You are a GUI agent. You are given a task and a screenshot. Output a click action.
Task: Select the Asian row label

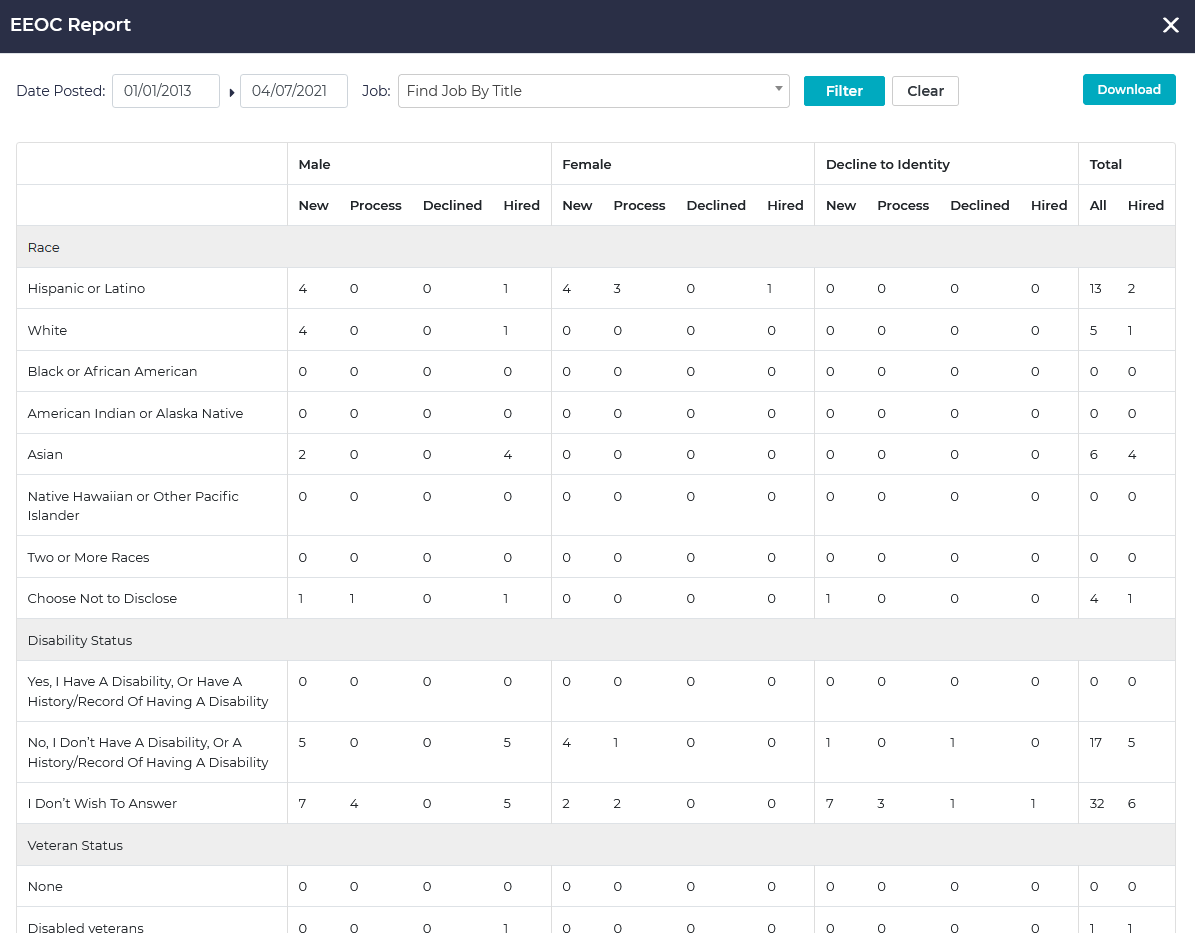[46, 455]
